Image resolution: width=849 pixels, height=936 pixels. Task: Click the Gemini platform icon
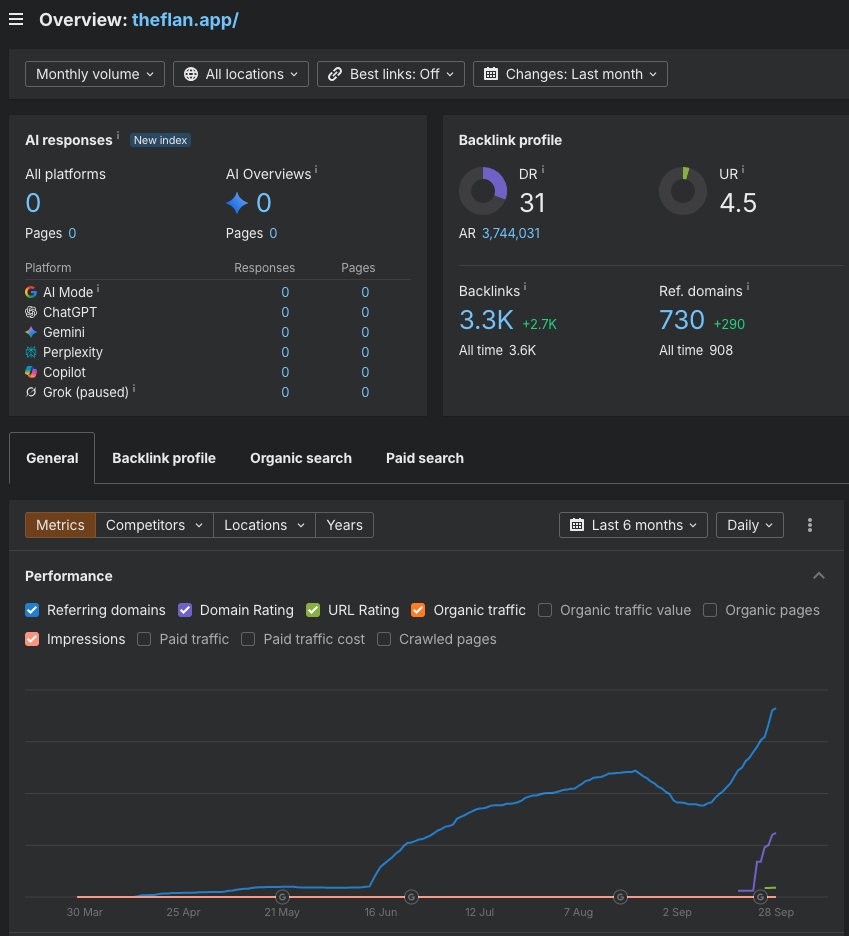(x=31, y=332)
